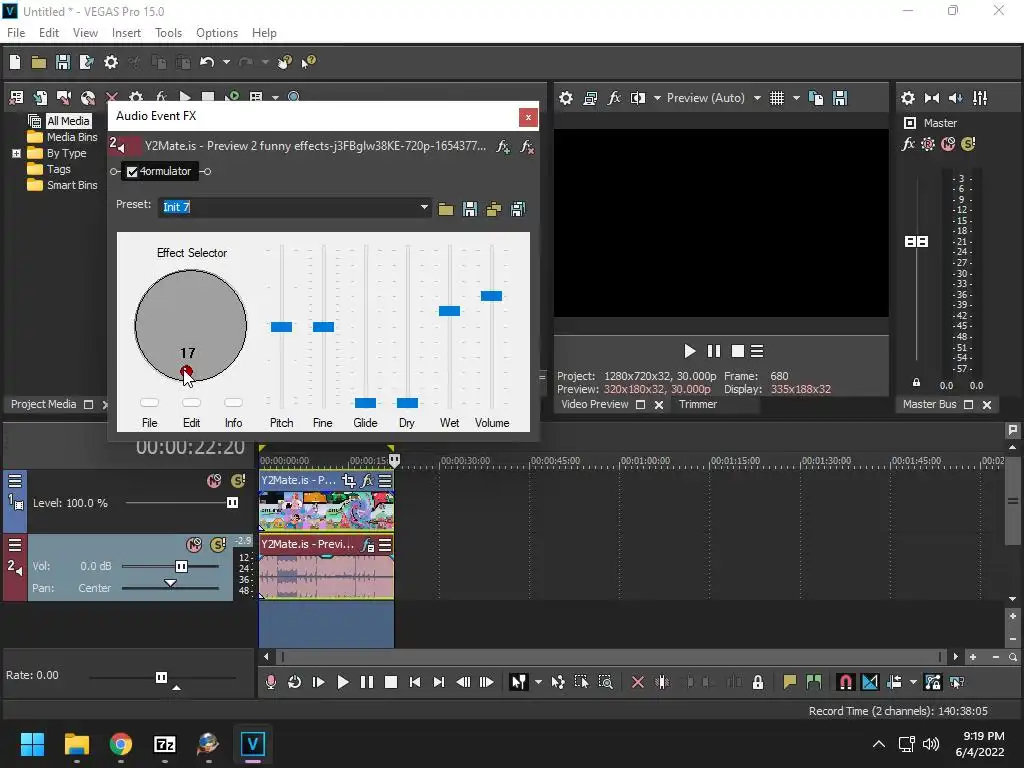This screenshot has height=768, width=1024.
Task: Open Master FX in Master Bus panel
Action: (x=908, y=144)
